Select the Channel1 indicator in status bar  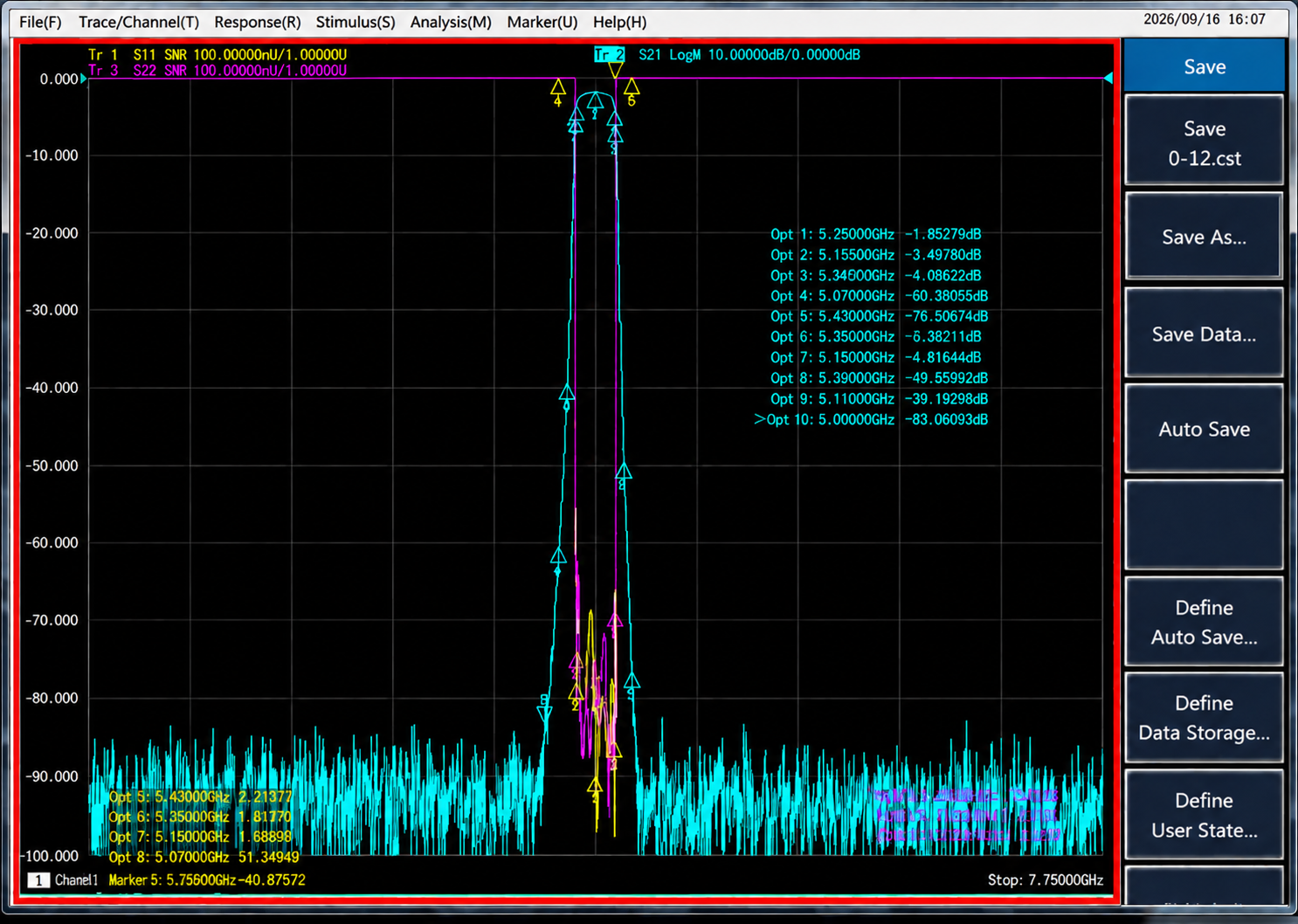pyautogui.click(x=64, y=880)
